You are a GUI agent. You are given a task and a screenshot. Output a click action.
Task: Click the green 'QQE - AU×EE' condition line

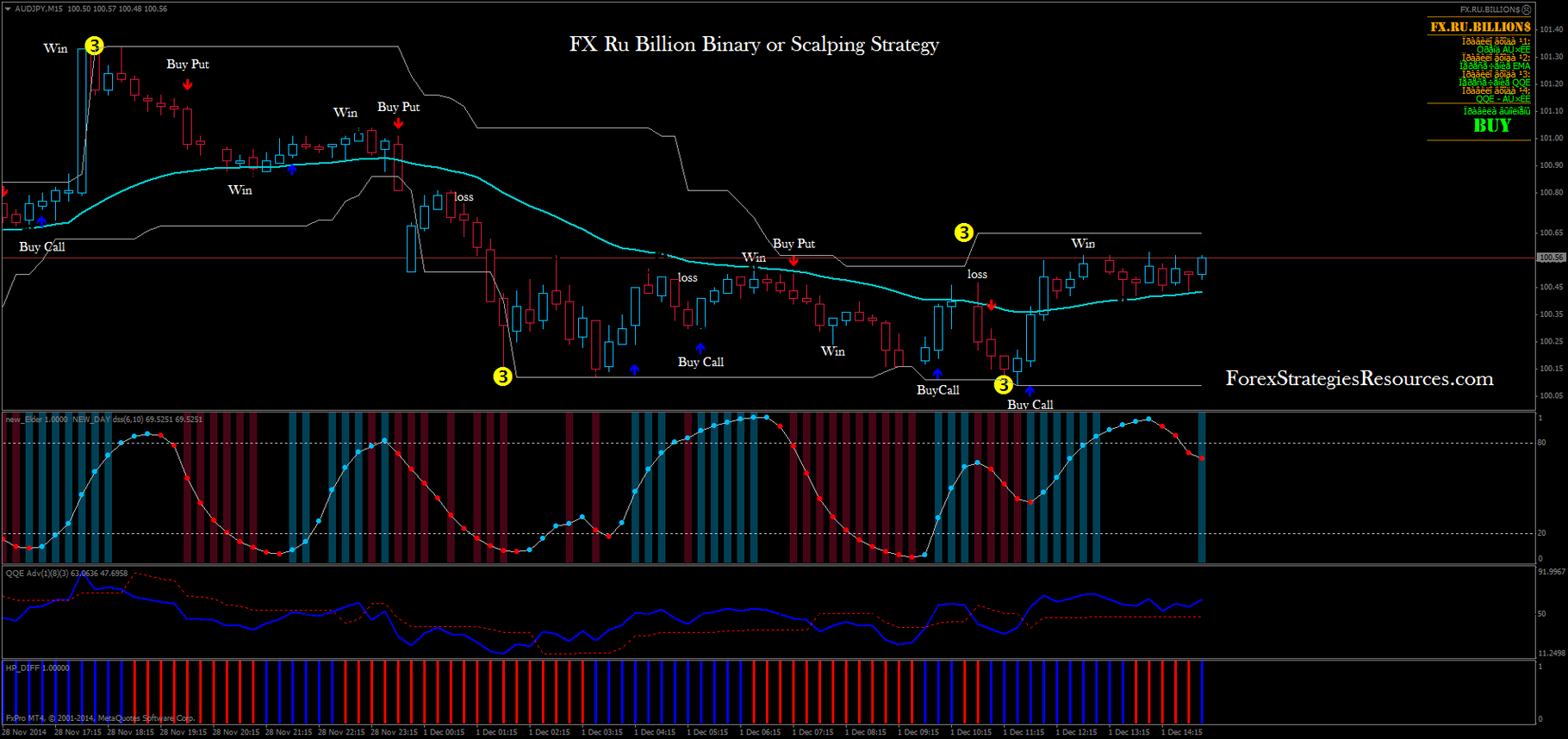pos(1503,99)
